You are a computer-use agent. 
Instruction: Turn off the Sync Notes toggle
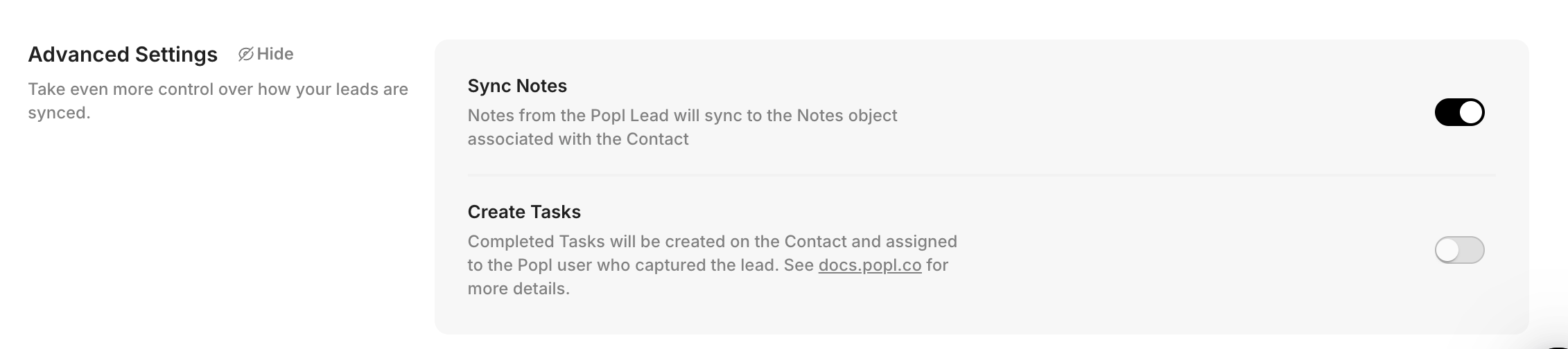coord(1459,112)
